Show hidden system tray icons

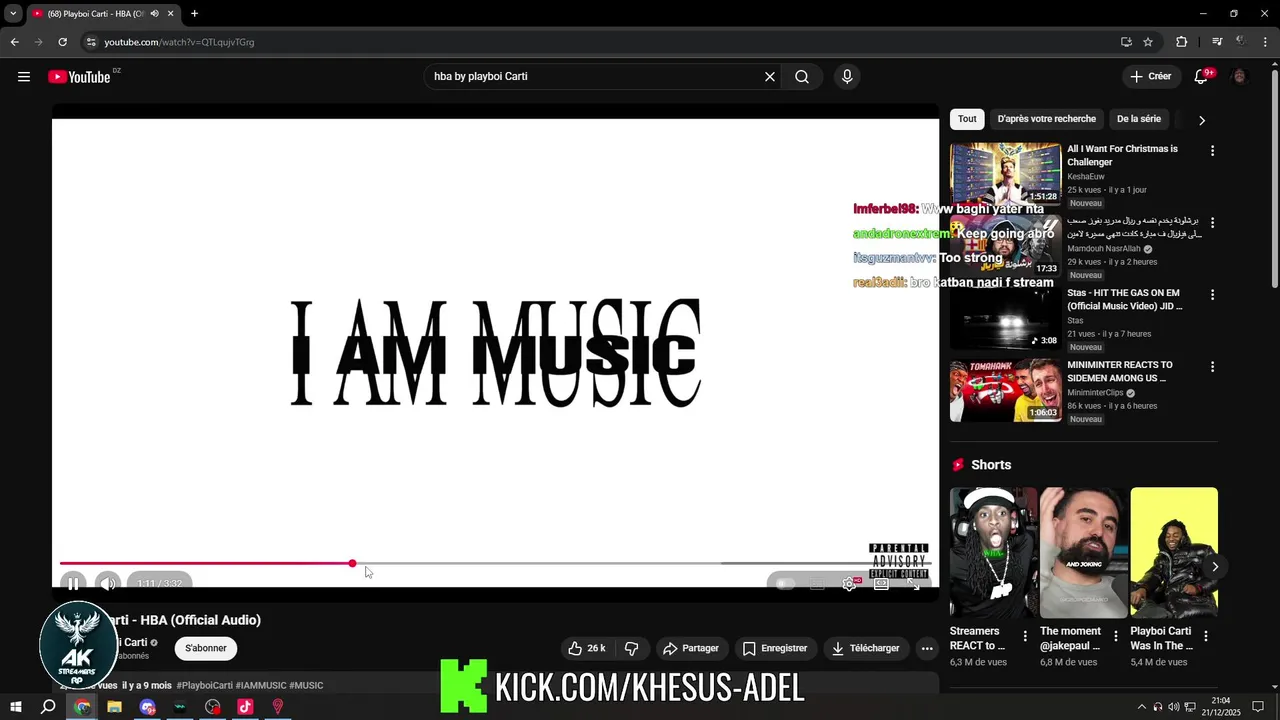pyautogui.click(x=1141, y=707)
